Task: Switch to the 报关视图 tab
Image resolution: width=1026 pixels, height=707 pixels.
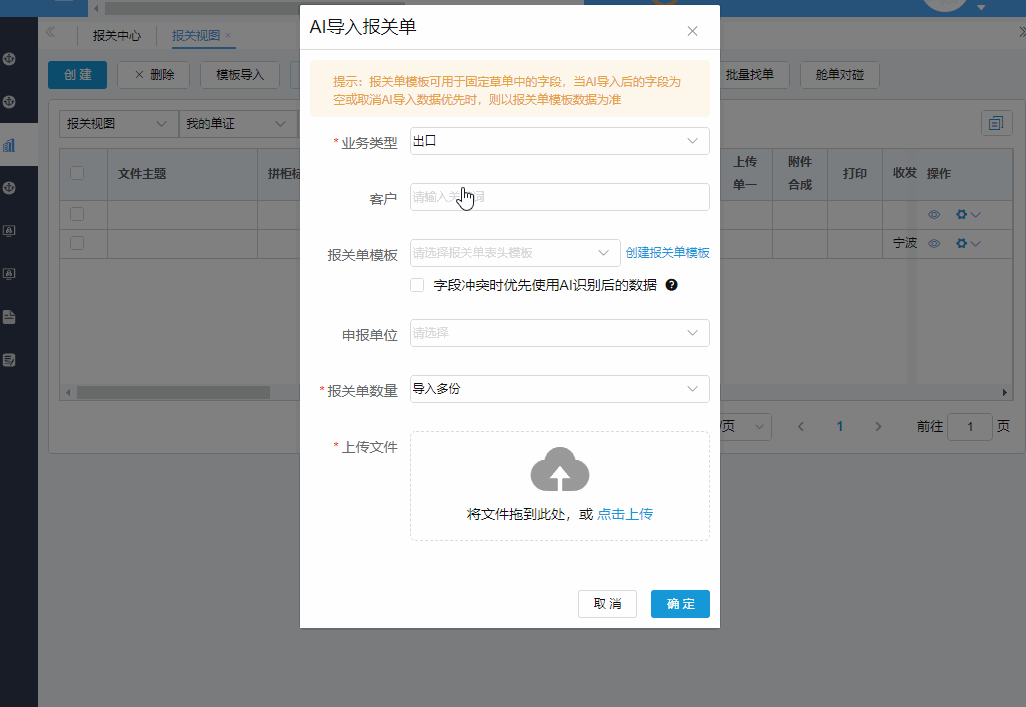Action: coord(196,35)
